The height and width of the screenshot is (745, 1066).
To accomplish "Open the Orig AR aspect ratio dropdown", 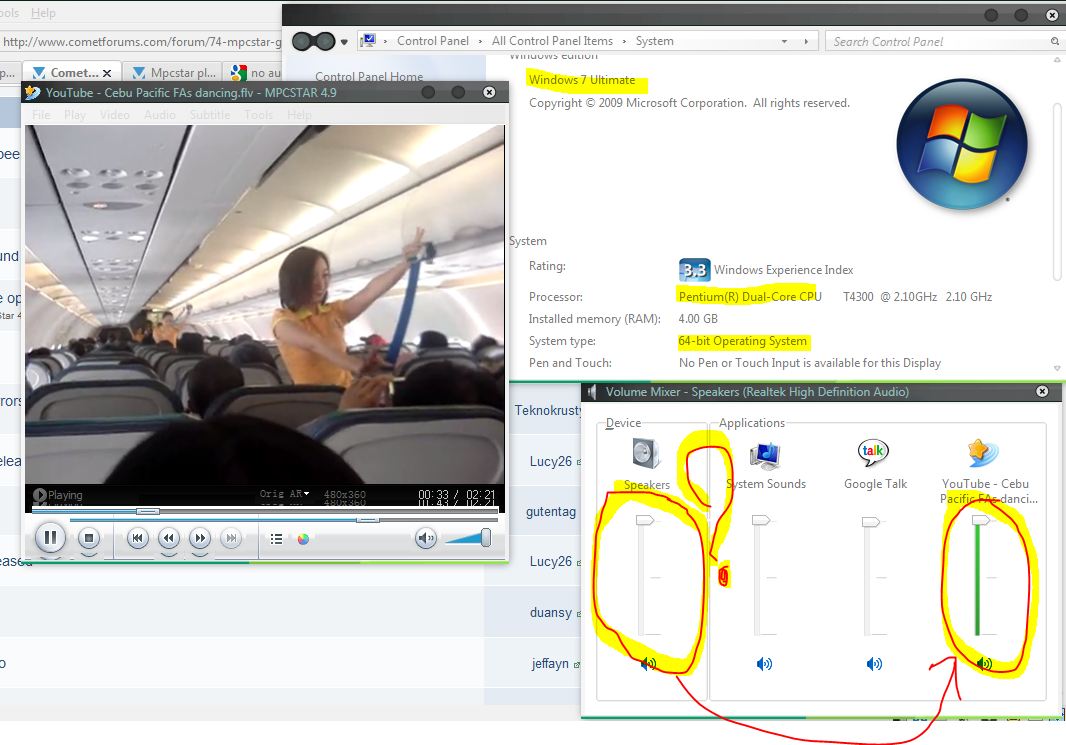I will click(285, 494).
